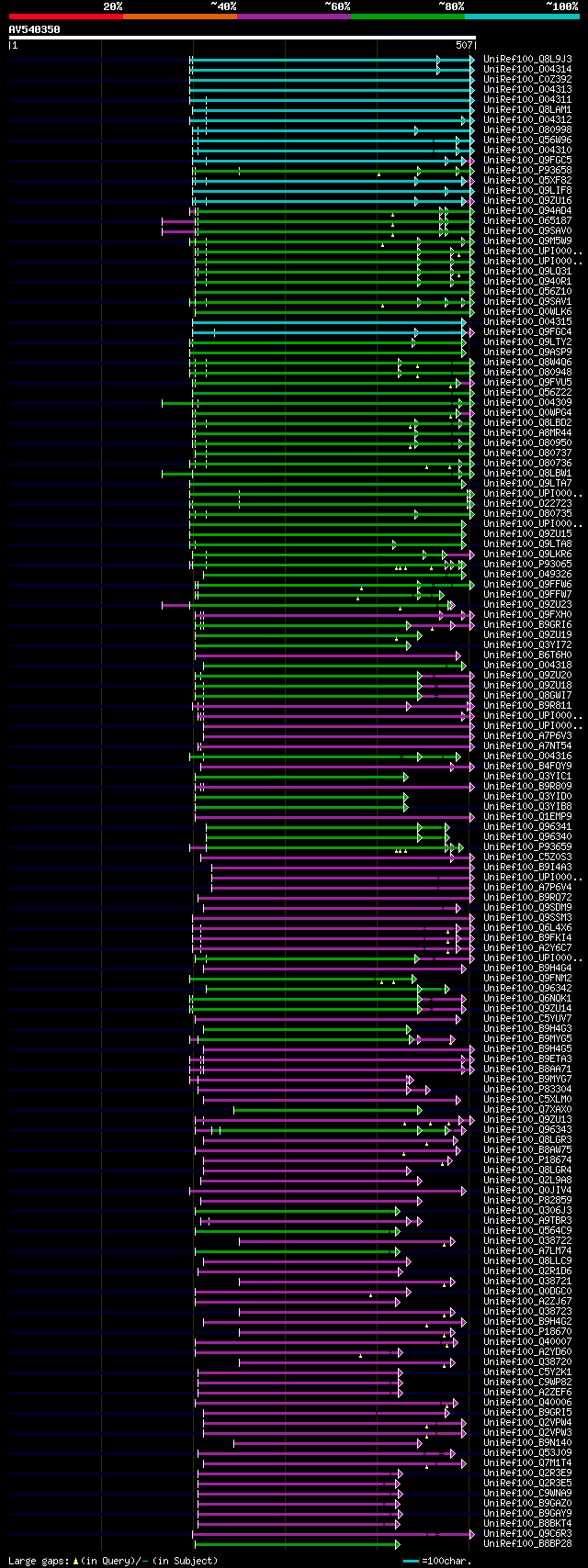Select the UniRef100_Q0WLK6 label

coord(527,311)
